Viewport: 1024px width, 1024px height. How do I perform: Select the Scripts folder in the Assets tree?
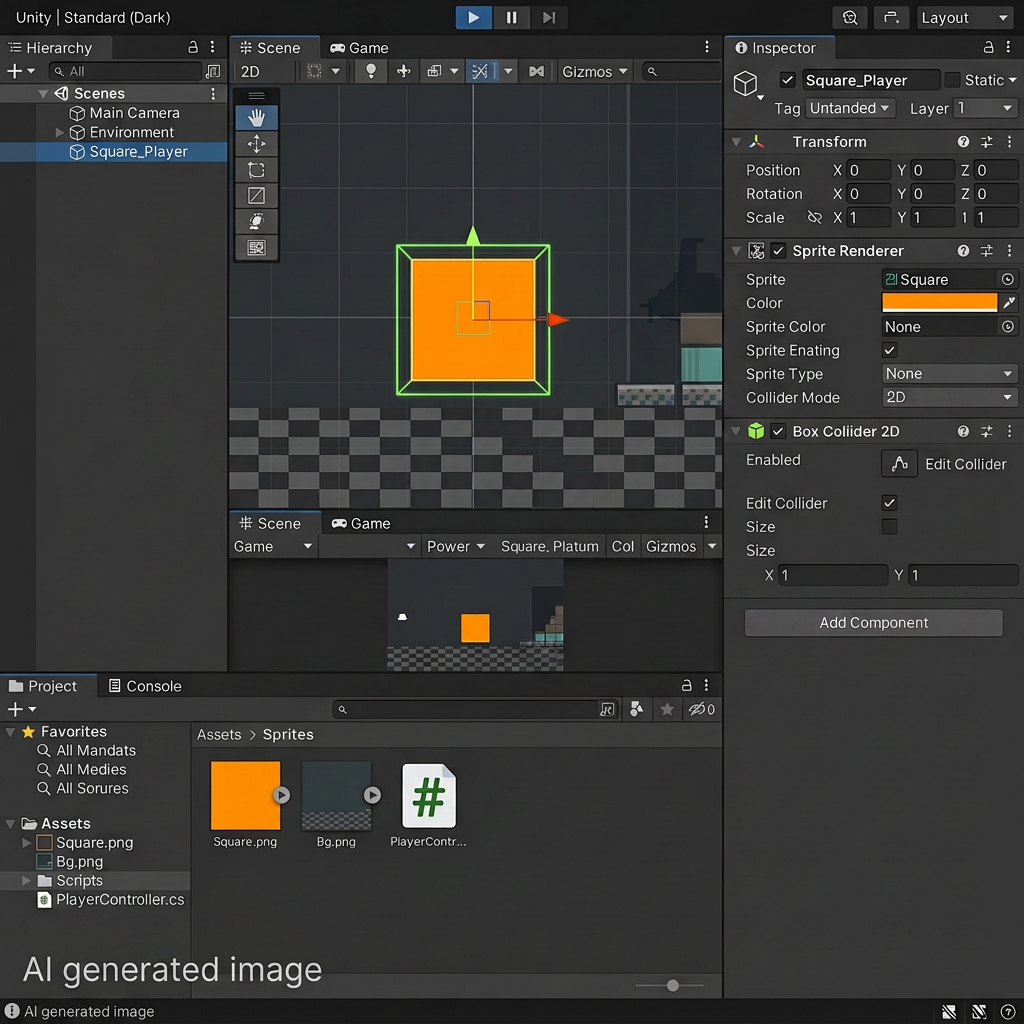(79, 881)
